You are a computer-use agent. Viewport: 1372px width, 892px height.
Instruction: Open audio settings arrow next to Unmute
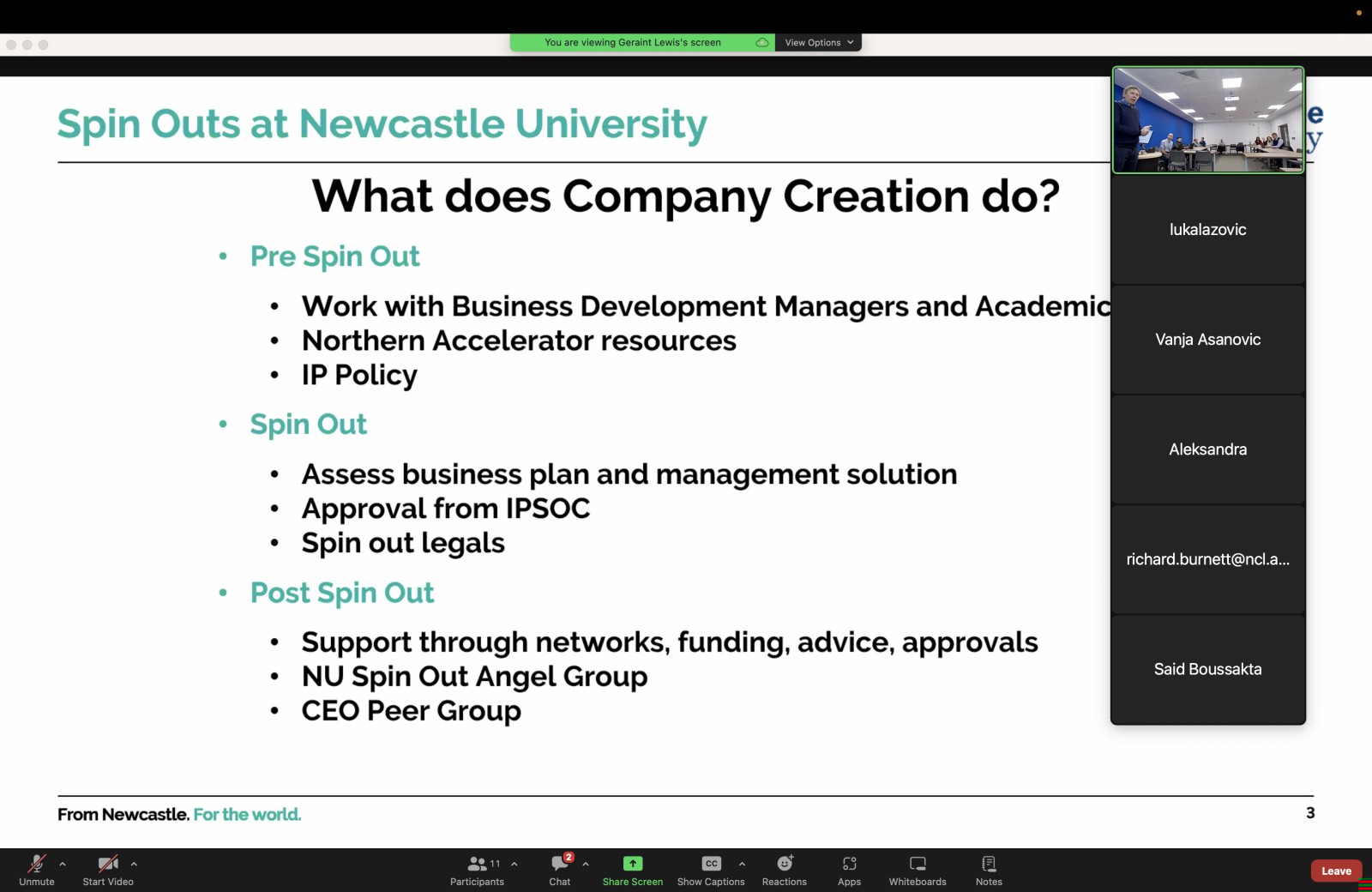coord(63,864)
